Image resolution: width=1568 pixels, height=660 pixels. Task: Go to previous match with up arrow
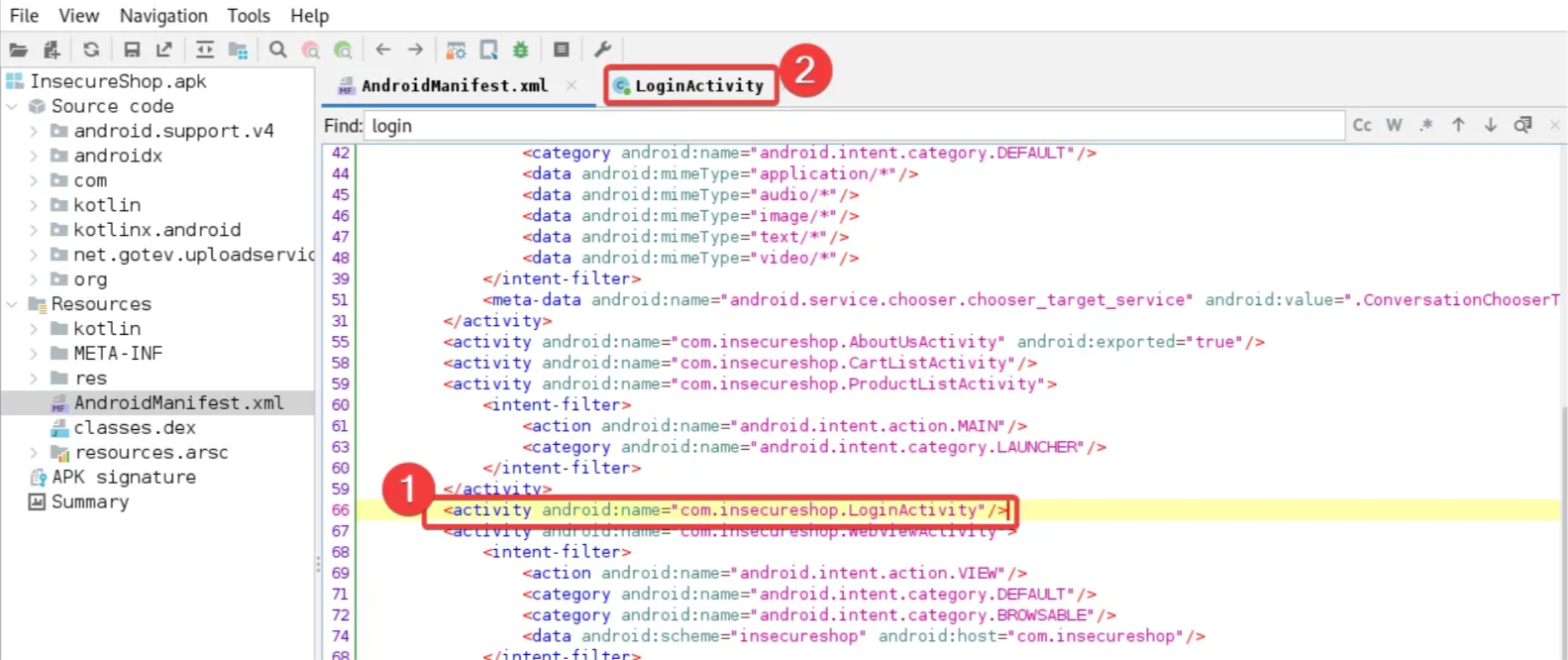click(1458, 125)
